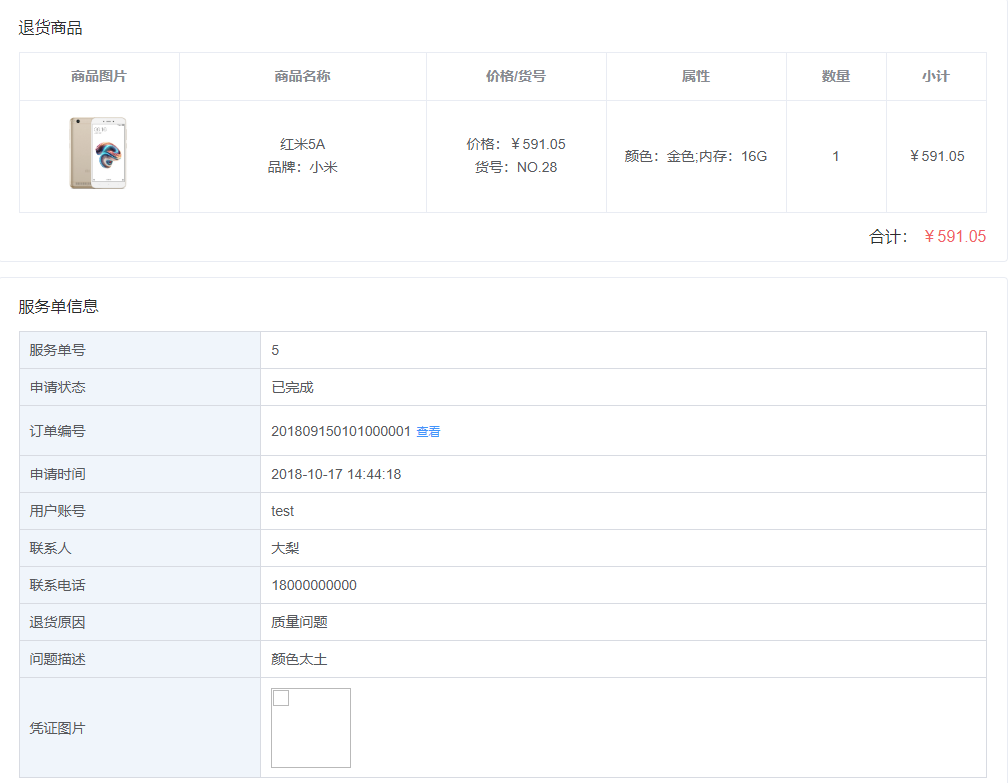Click the 商品名称 column header
This screenshot has width=1008, height=783.
coord(302,75)
